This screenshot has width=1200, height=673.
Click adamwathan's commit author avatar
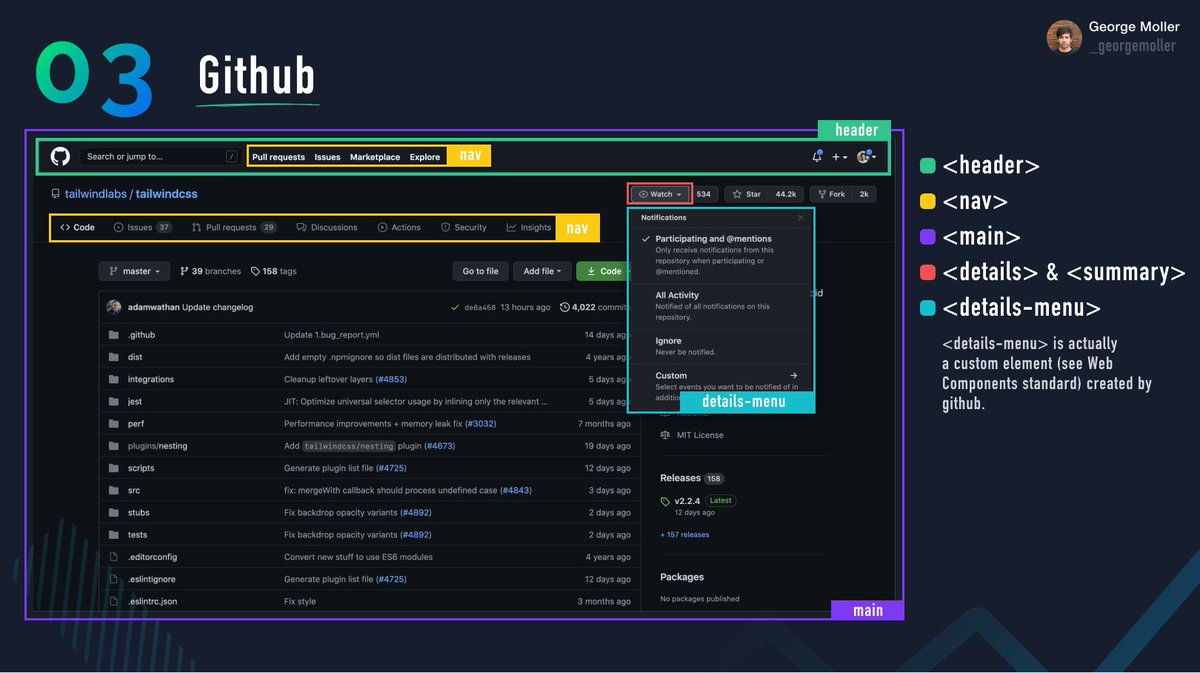coord(114,307)
